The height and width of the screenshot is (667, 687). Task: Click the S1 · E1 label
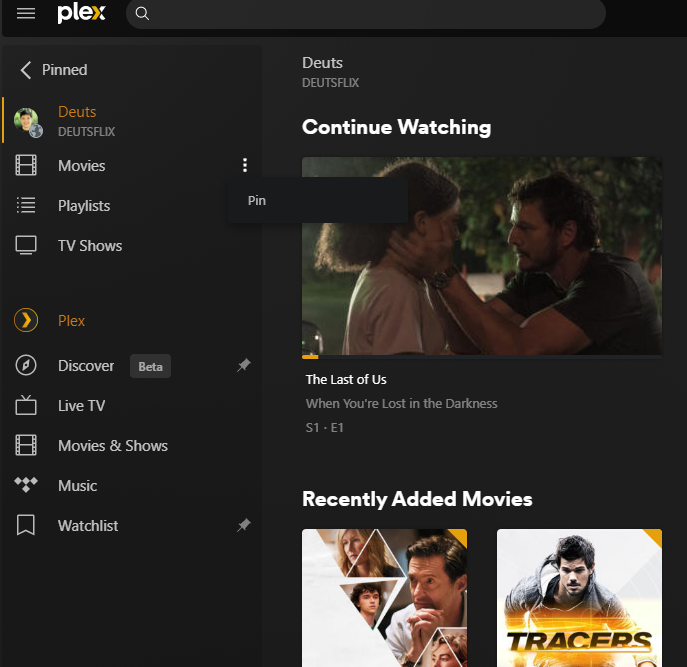click(325, 428)
